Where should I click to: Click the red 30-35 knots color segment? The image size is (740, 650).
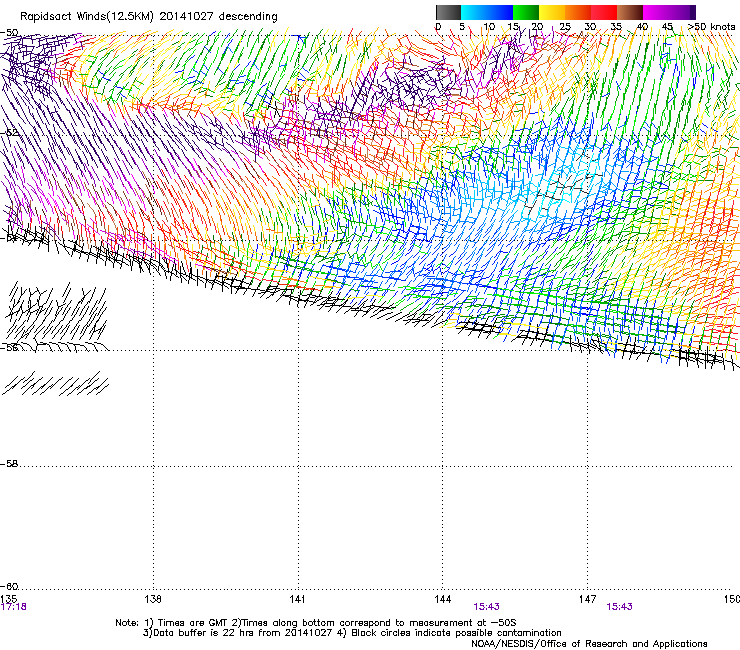coord(604,12)
